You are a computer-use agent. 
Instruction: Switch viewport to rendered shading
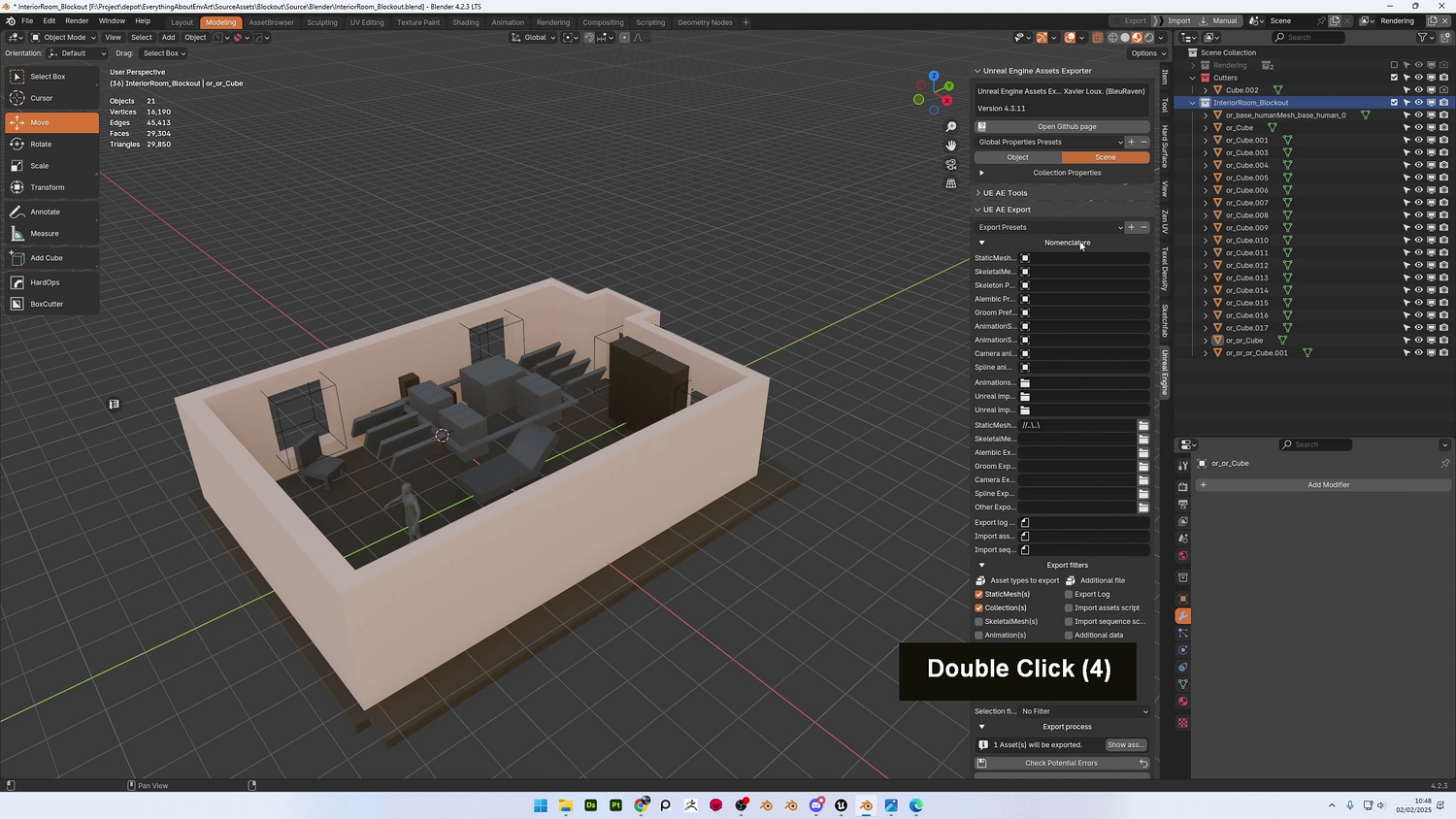(x=1149, y=38)
